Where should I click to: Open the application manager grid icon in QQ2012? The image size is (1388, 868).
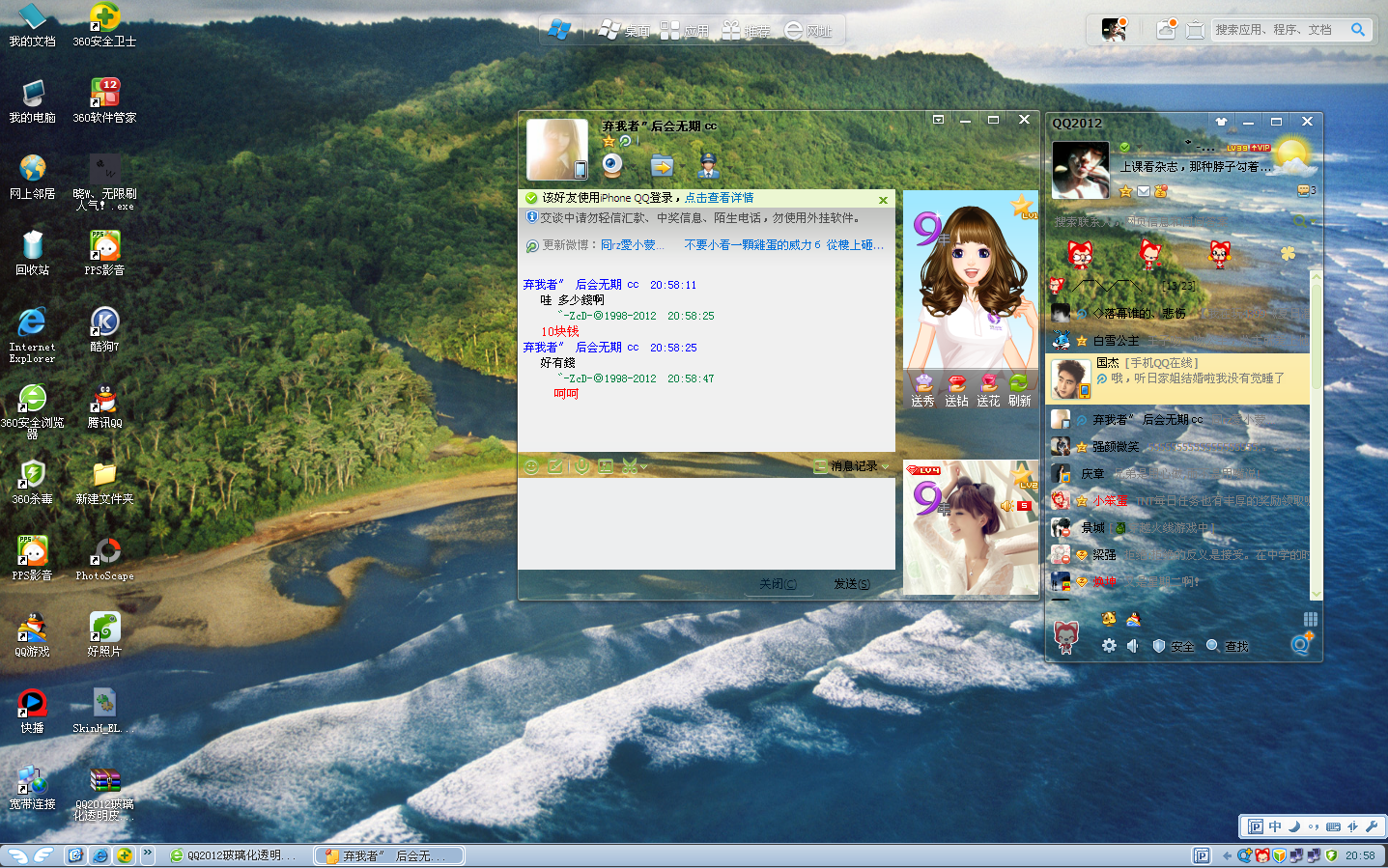point(1310,619)
